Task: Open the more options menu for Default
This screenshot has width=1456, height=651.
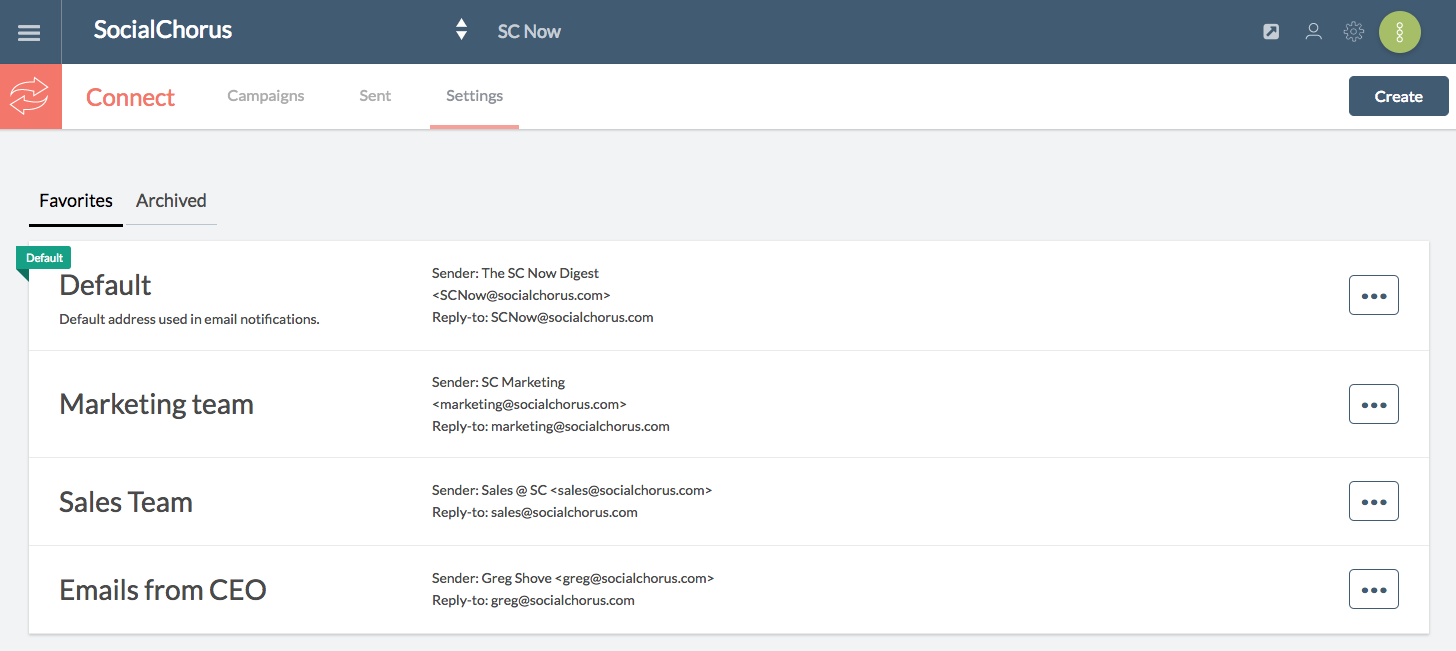Action: pos(1373,296)
